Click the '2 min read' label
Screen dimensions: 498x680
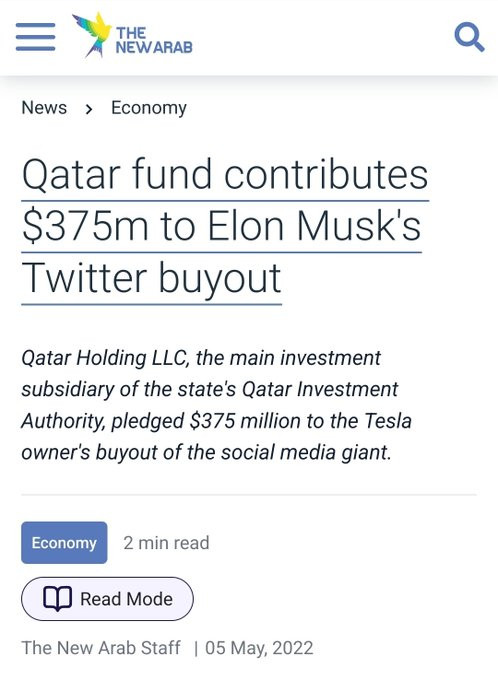click(167, 543)
